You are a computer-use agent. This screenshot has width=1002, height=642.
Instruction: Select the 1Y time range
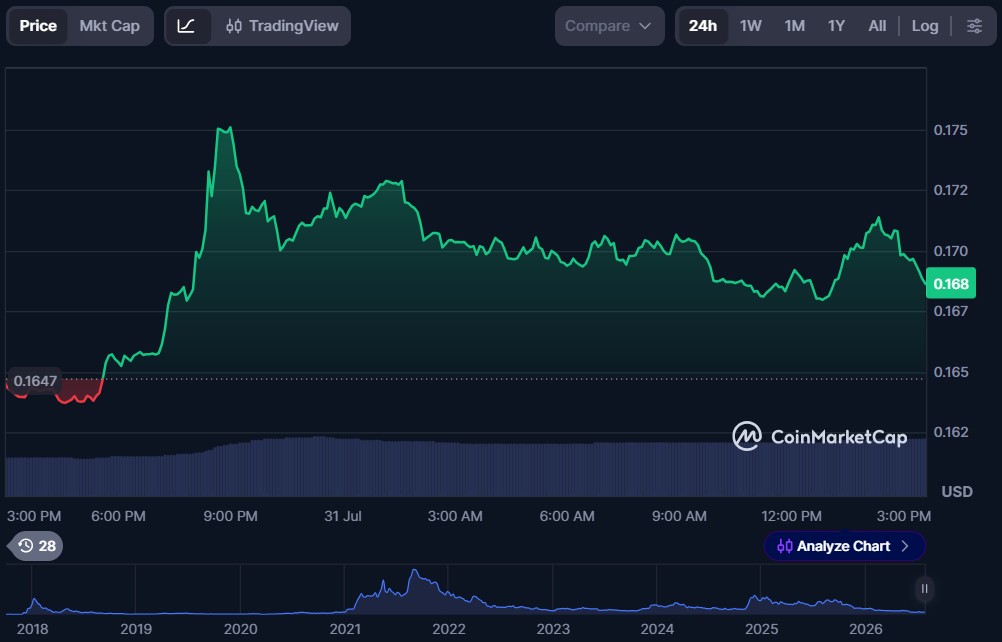836,26
